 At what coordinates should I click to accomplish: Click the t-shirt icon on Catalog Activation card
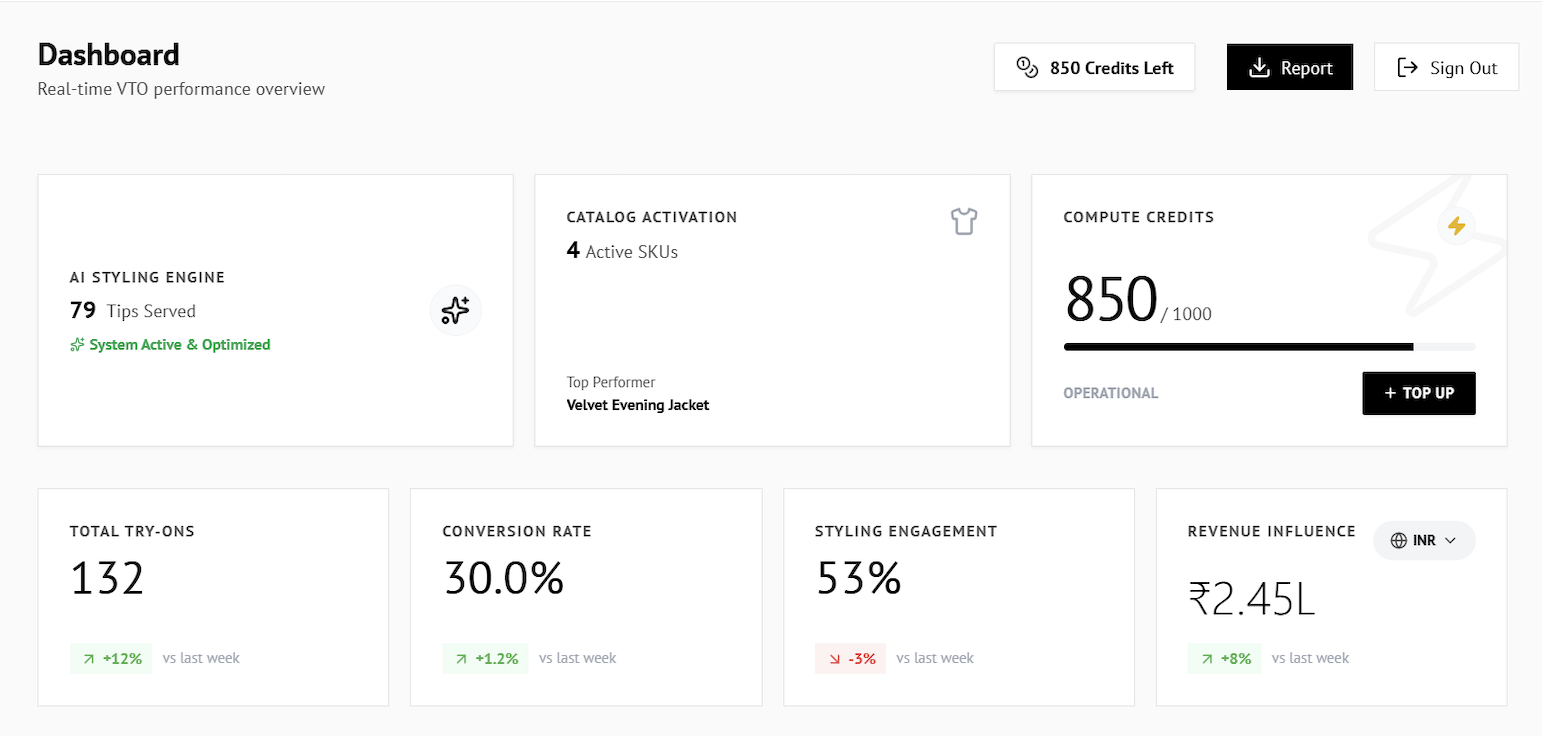click(x=963, y=221)
